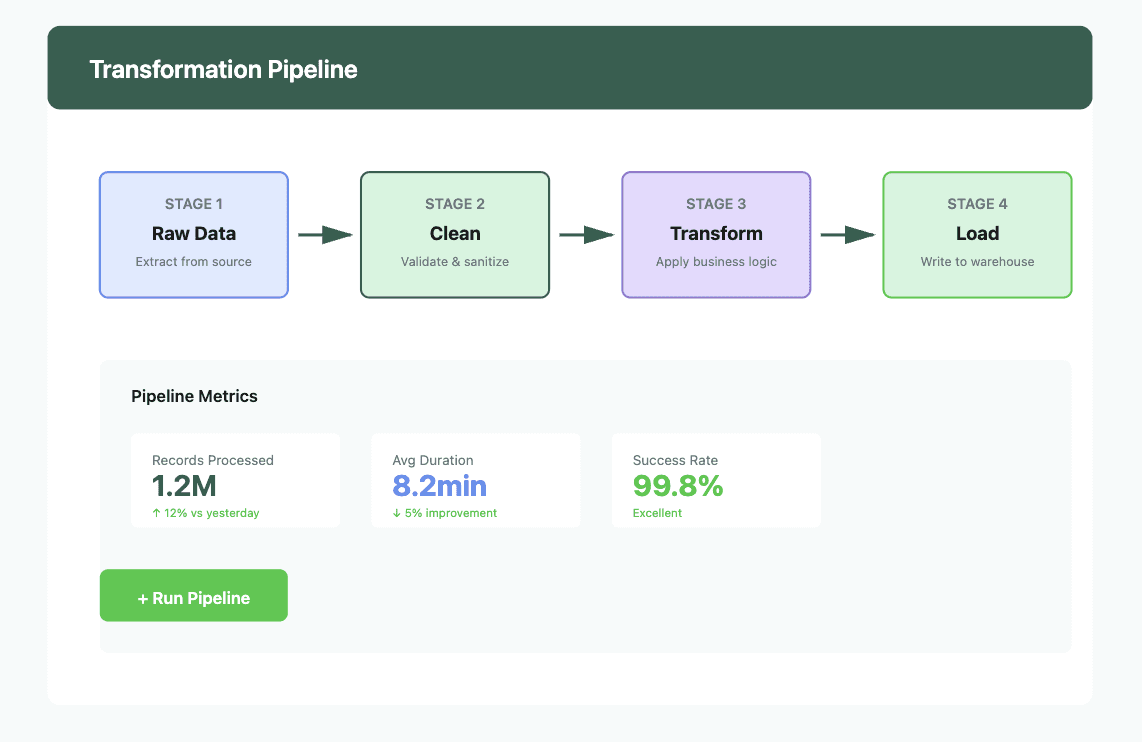Select the Stage 2 Clean box
Viewport: 1142px width, 742px height.
(455, 234)
